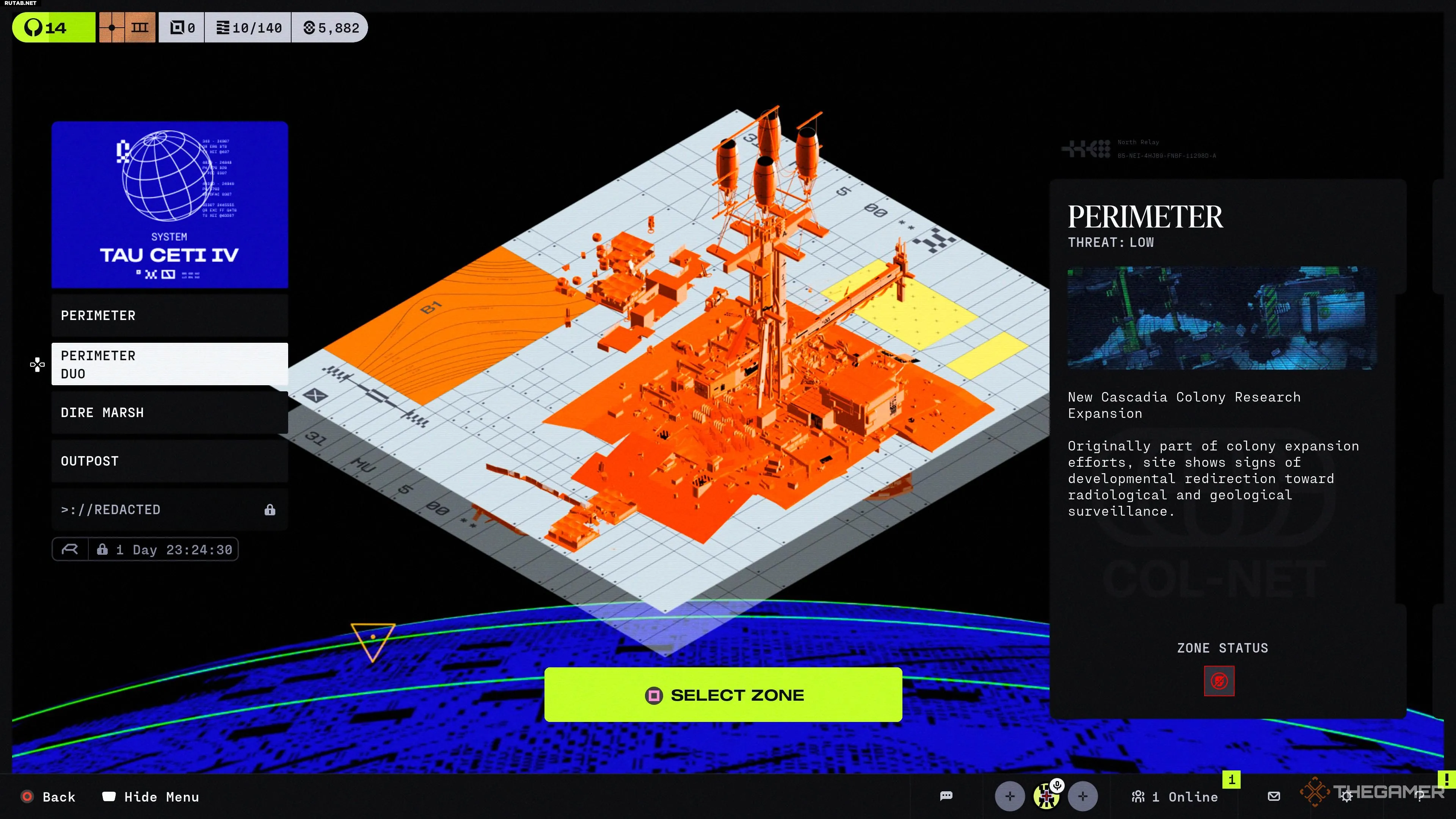Choose the Outpost zone entry
This screenshot has height=819, width=1456.
169,461
